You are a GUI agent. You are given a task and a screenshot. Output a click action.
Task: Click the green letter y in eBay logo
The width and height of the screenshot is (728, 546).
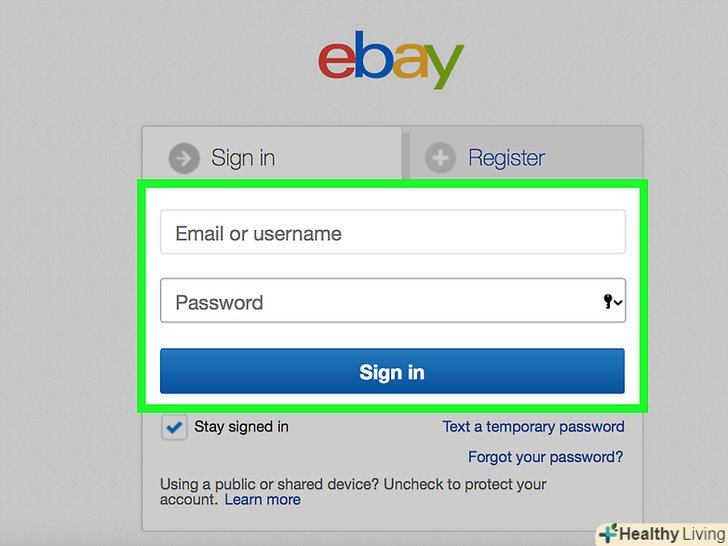coord(442,66)
